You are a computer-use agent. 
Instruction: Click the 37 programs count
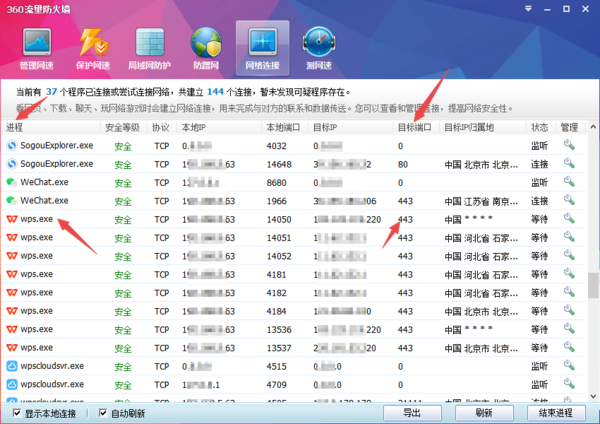click(x=51, y=92)
